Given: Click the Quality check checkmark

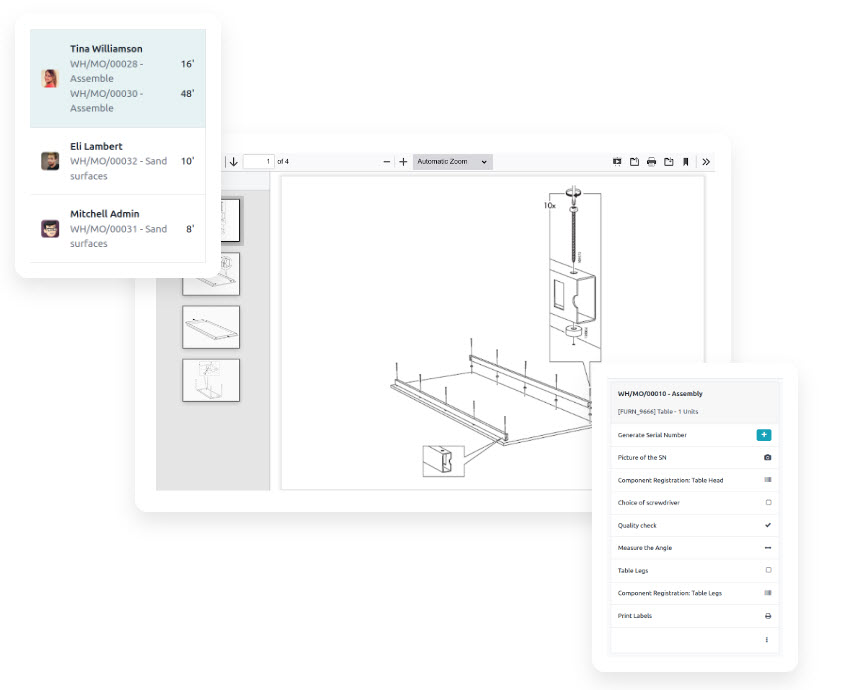Looking at the screenshot, I should 767,525.
